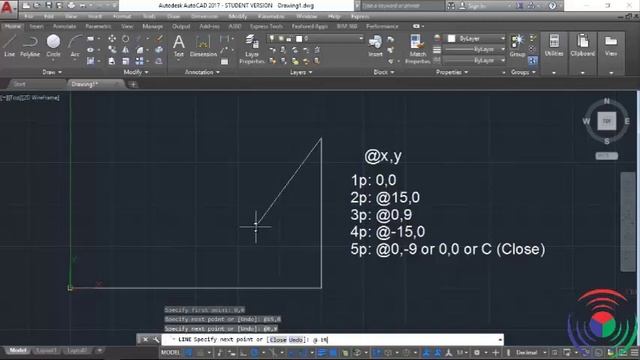Click the layer color swatch in Layers panel
The width and height of the screenshot is (640, 360).
click(299, 39)
